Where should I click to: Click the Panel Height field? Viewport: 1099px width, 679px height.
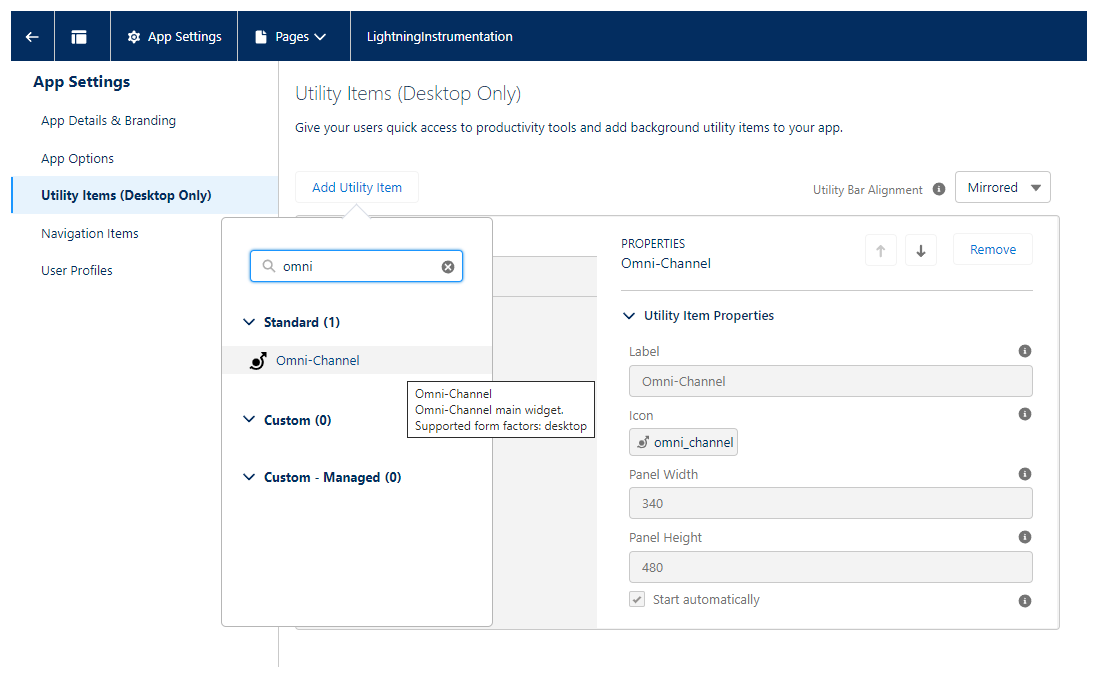pos(831,567)
